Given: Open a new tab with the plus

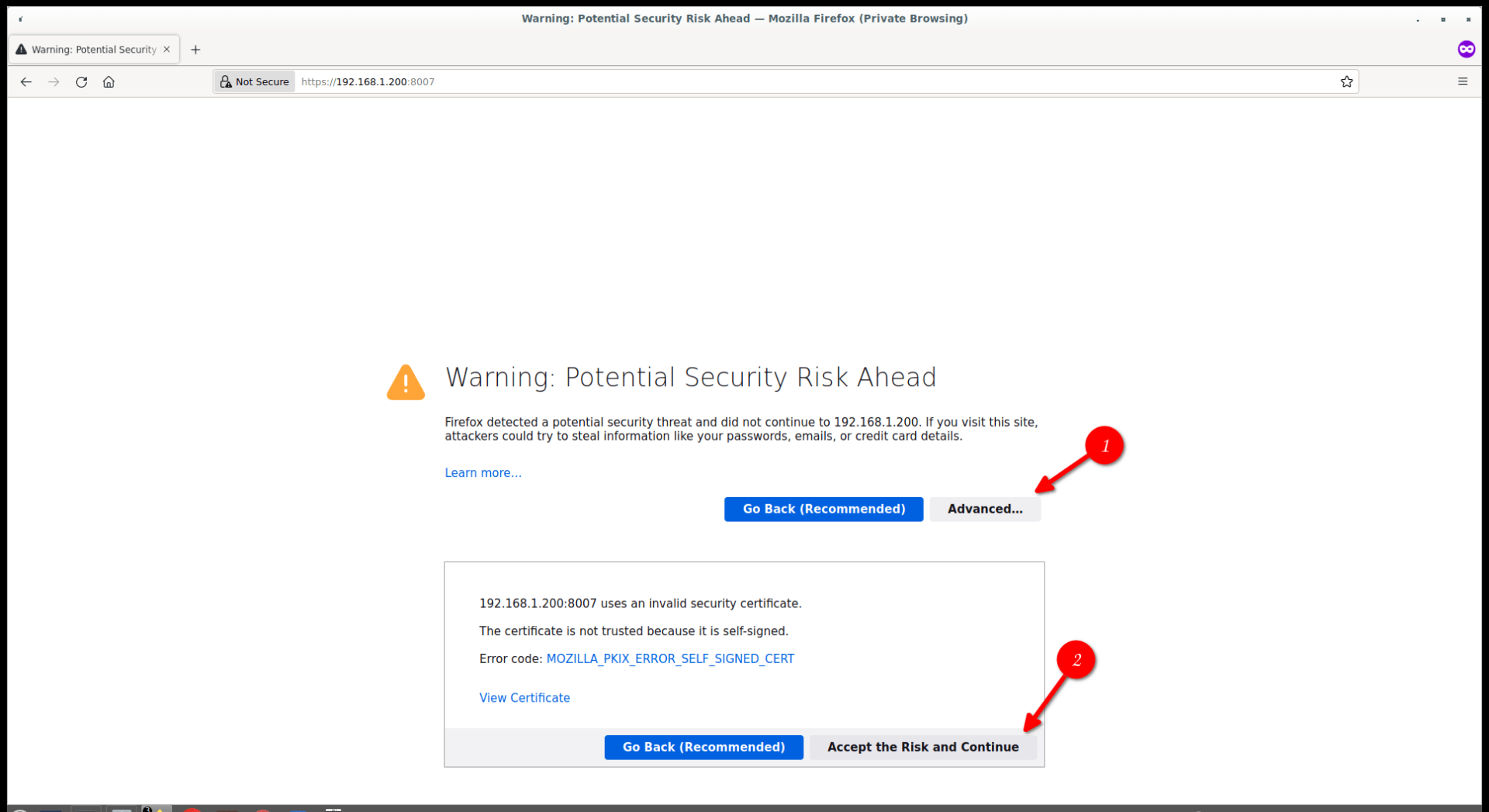Looking at the screenshot, I should click(195, 49).
